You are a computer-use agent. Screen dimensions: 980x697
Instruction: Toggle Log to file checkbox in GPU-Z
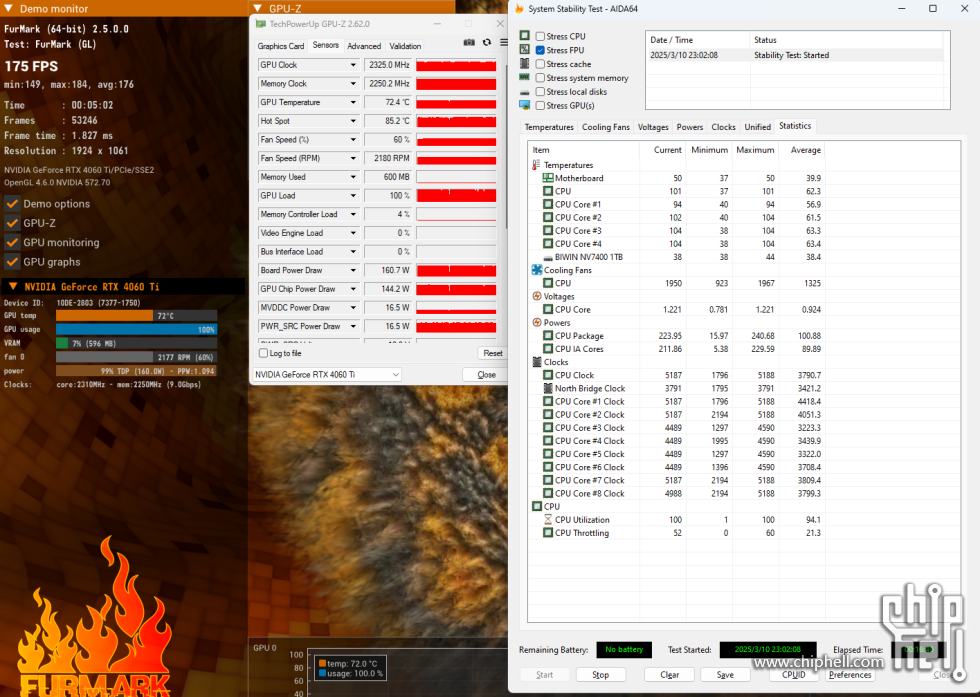pos(263,353)
